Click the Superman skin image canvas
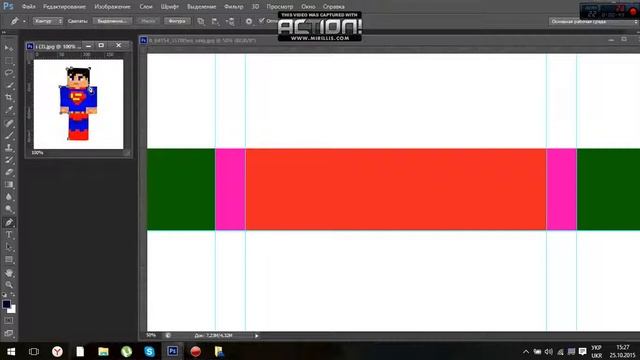The width and height of the screenshot is (640, 360). tap(78, 104)
